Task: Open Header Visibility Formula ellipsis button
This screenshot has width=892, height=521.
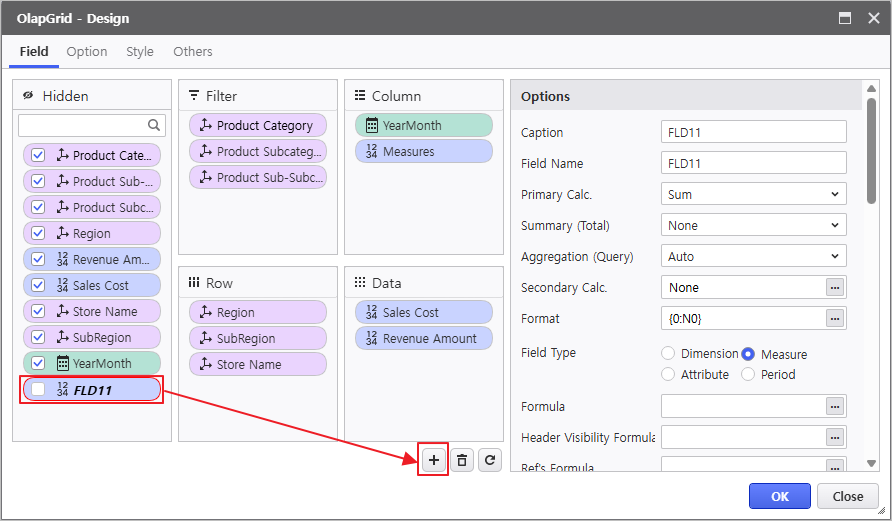Action: click(835, 437)
